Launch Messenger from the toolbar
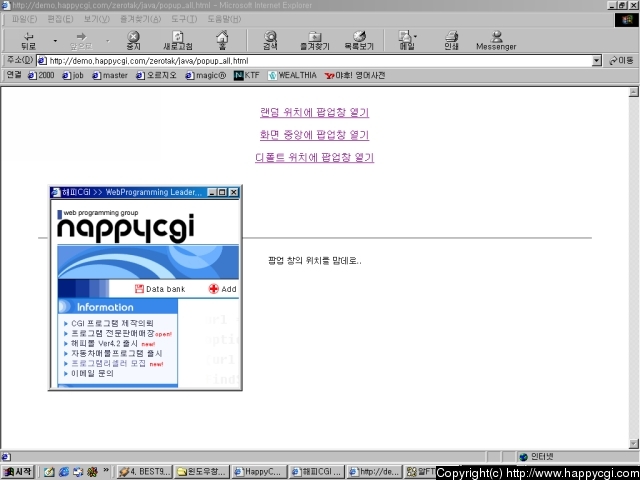640x480 pixels. point(496,40)
